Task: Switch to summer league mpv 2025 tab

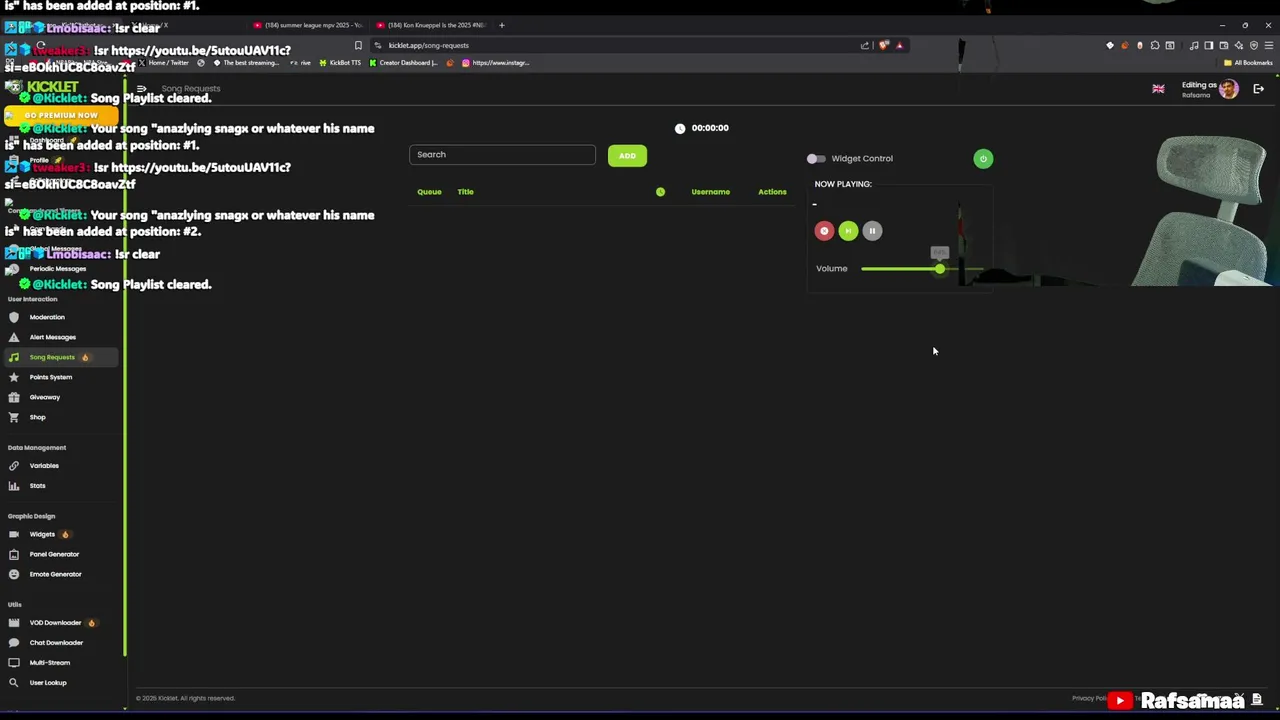Action: [308, 25]
